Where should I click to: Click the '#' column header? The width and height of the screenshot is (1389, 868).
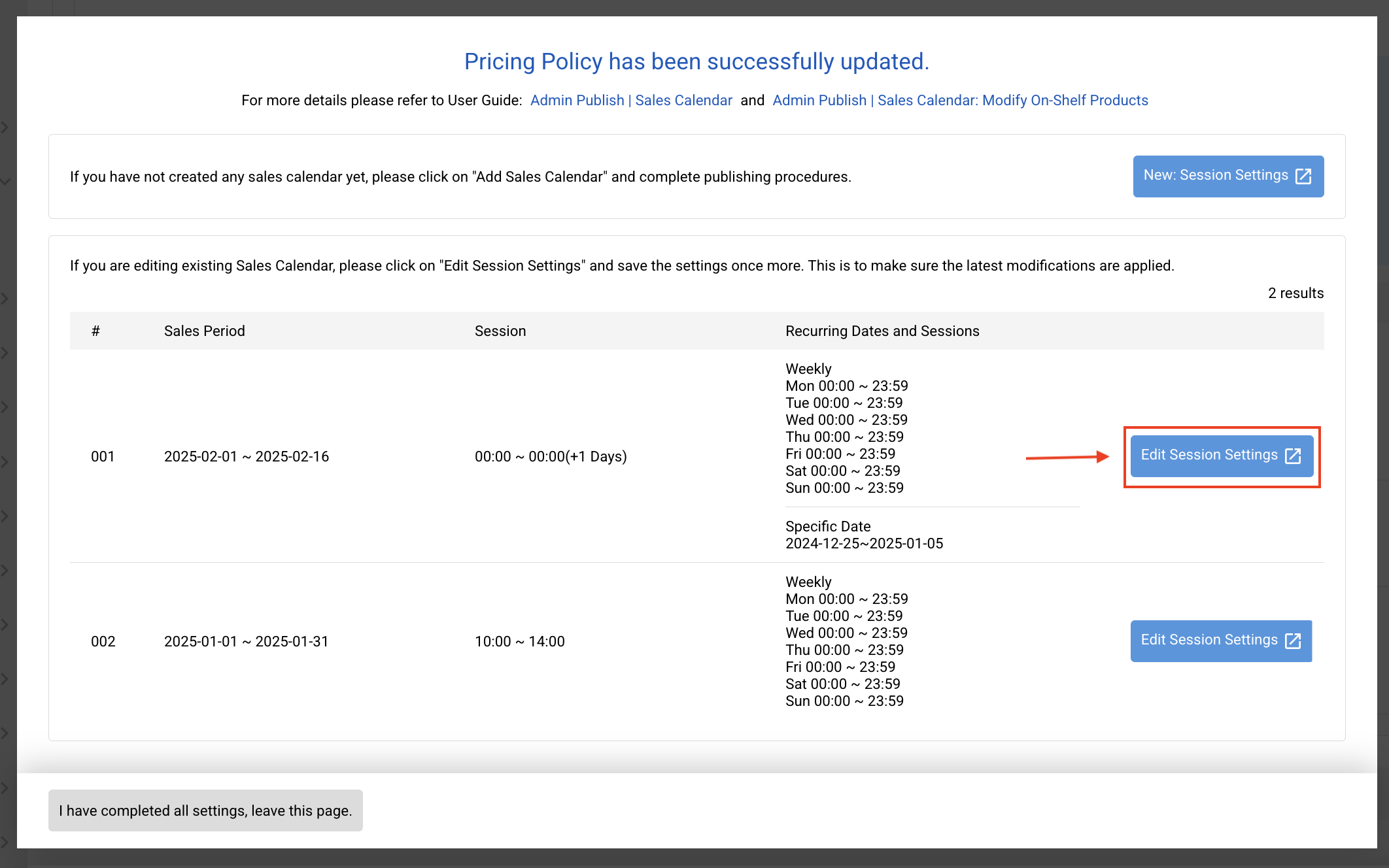pos(95,331)
